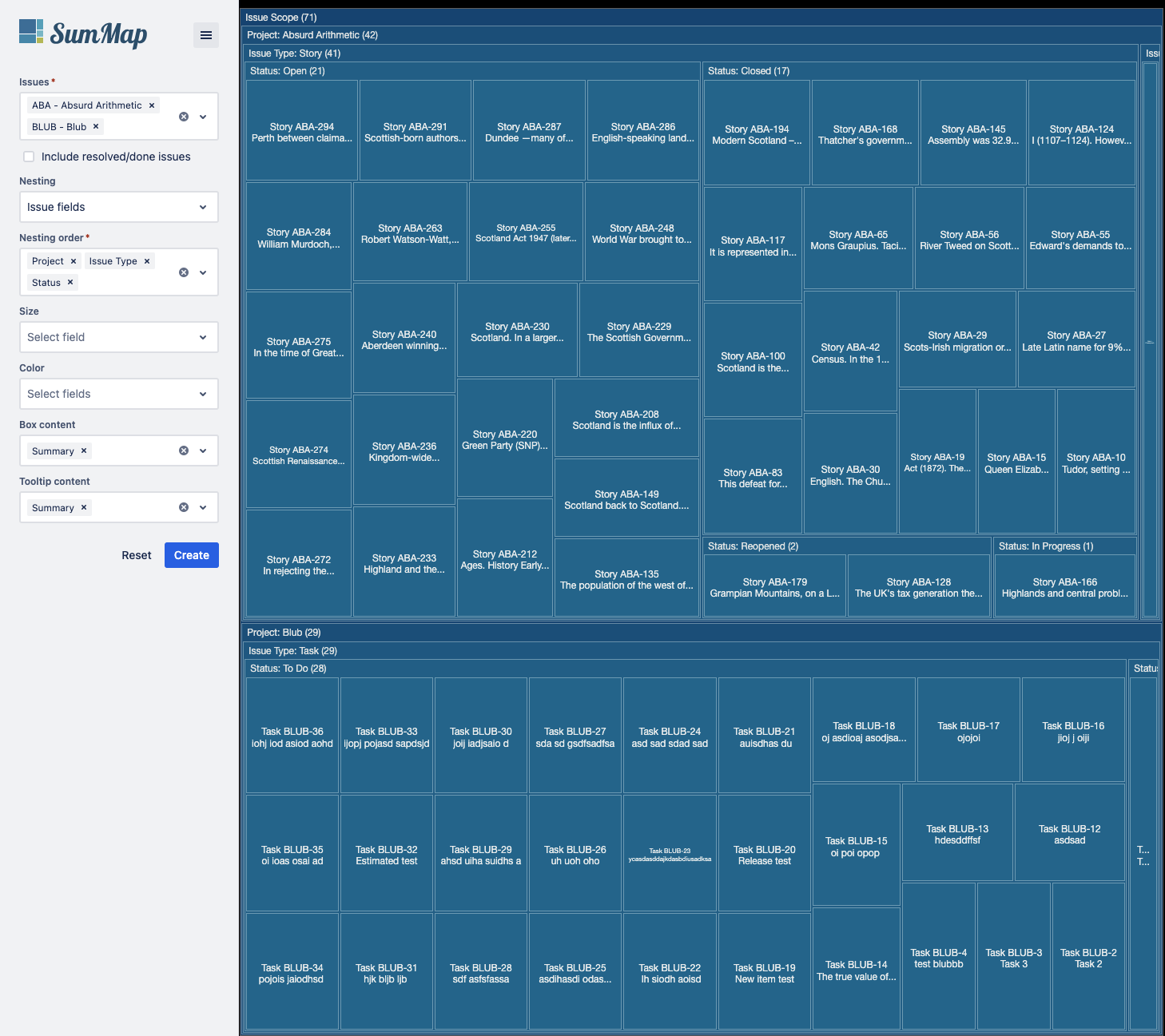Screen dimensions: 1165x1036
Task: Remove Issue Type from nesting order
Action: [147, 261]
